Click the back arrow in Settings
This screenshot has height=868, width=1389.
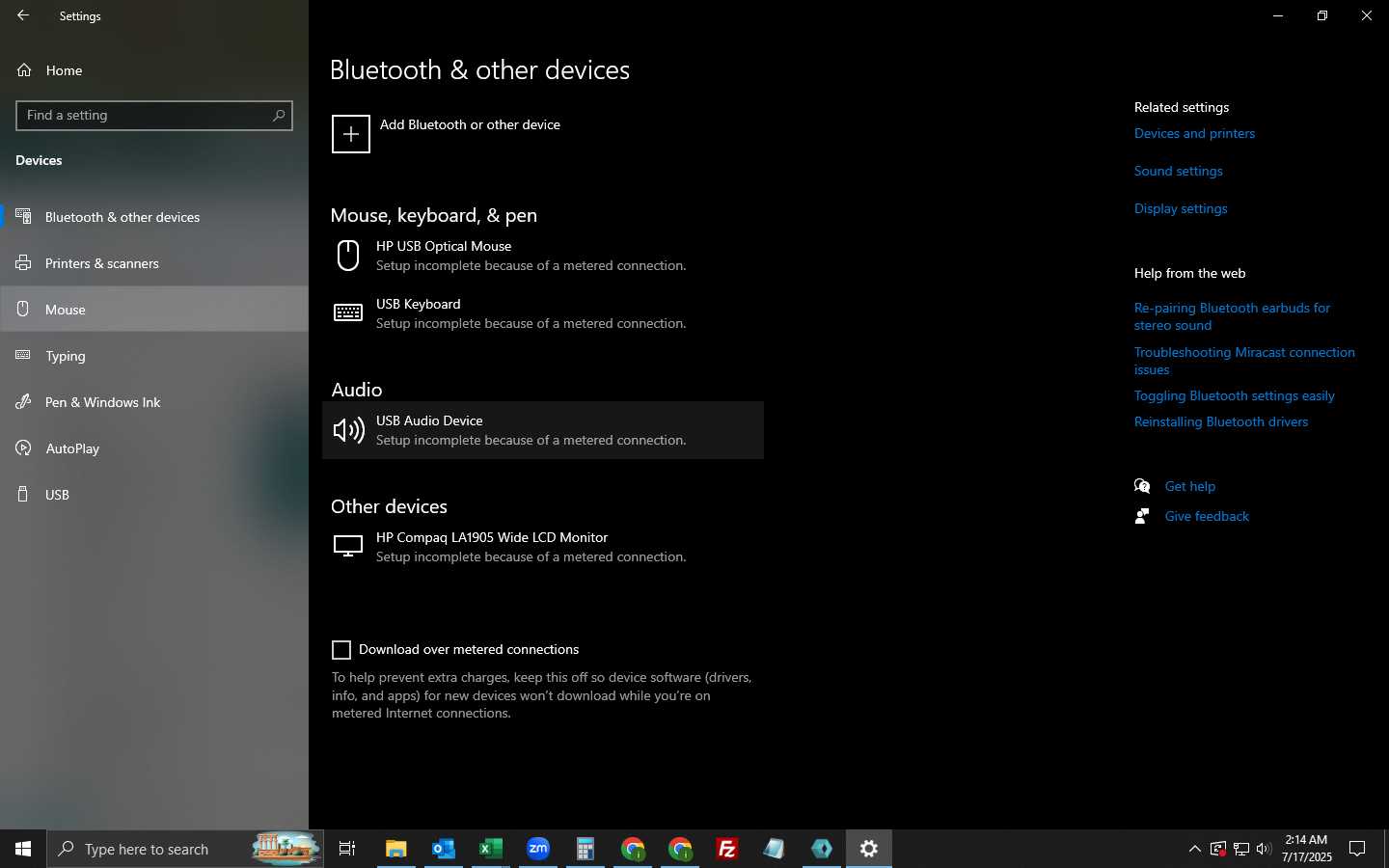coord(23,15)
